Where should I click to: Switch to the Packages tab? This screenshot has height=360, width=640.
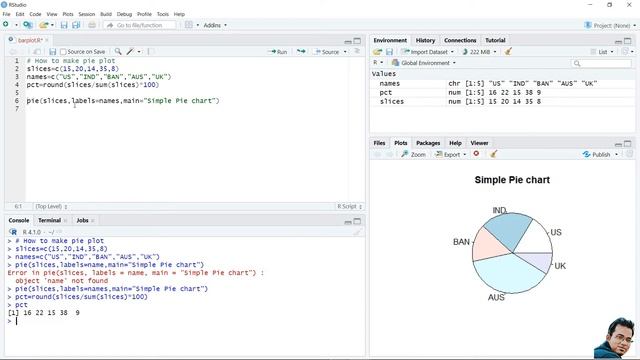tap(428, 143)
